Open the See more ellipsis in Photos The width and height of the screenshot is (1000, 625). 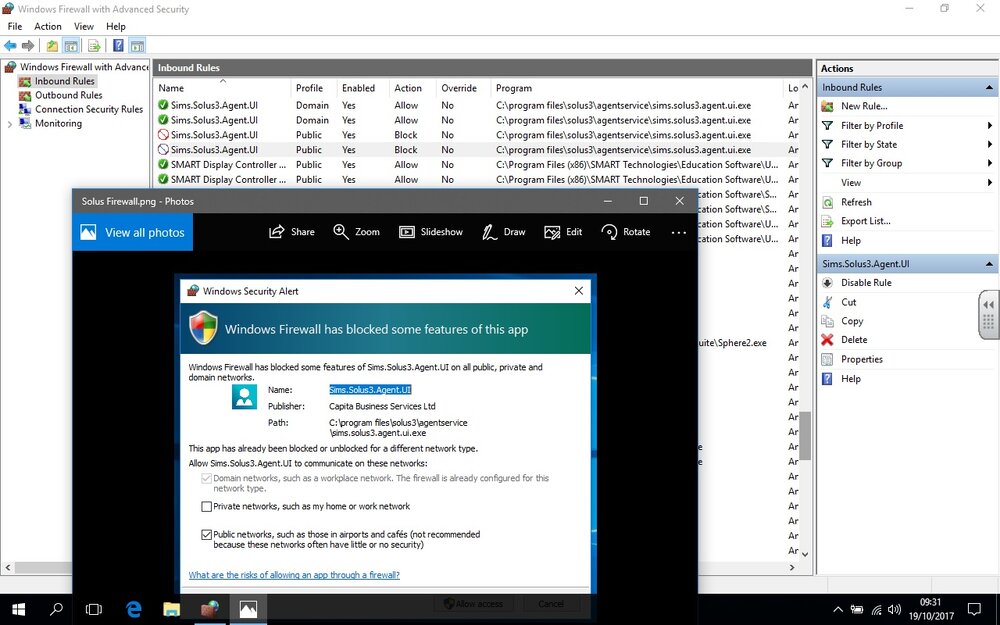[x=679, y=233]
